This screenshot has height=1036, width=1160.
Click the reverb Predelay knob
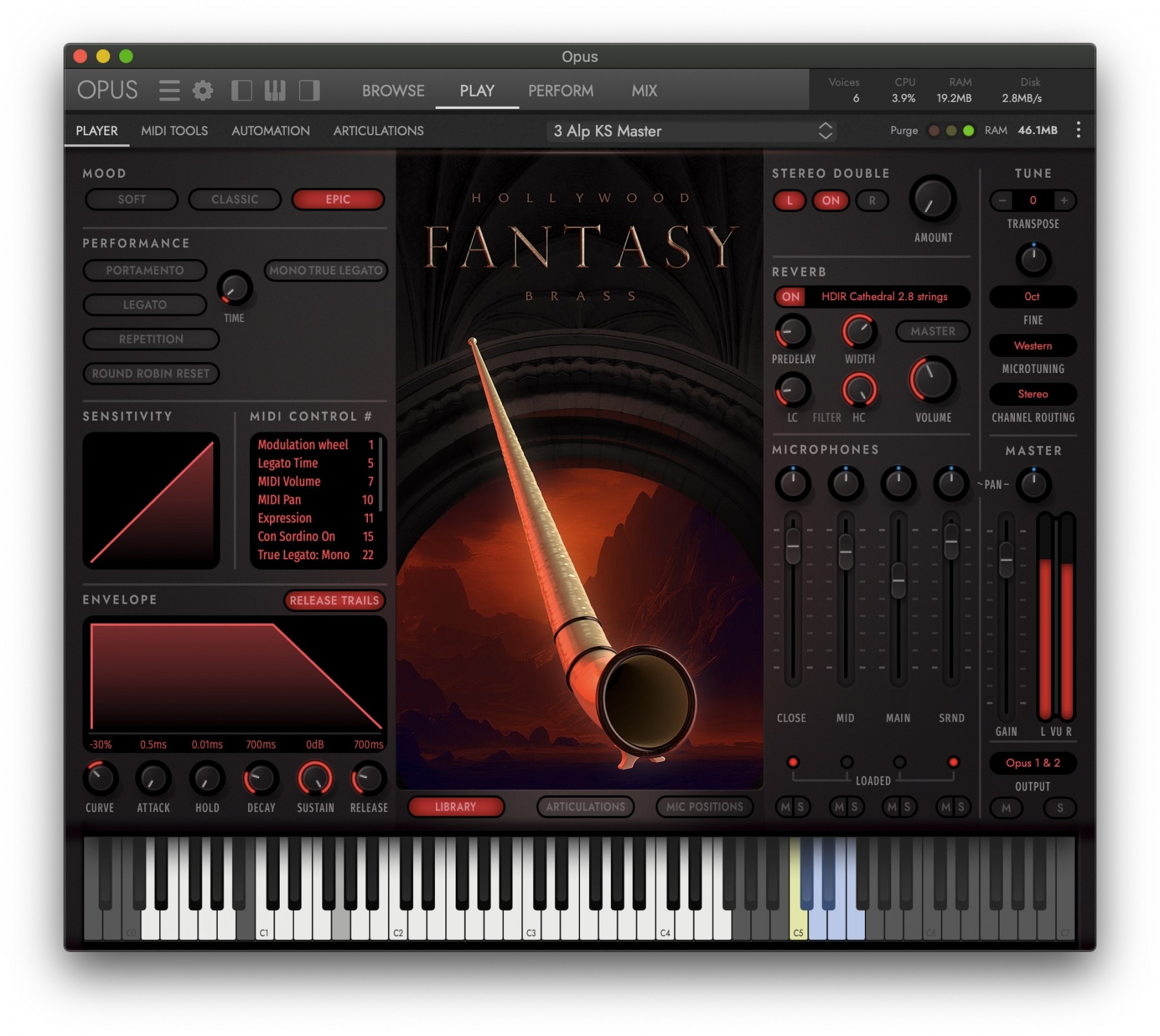pos(793,332)
